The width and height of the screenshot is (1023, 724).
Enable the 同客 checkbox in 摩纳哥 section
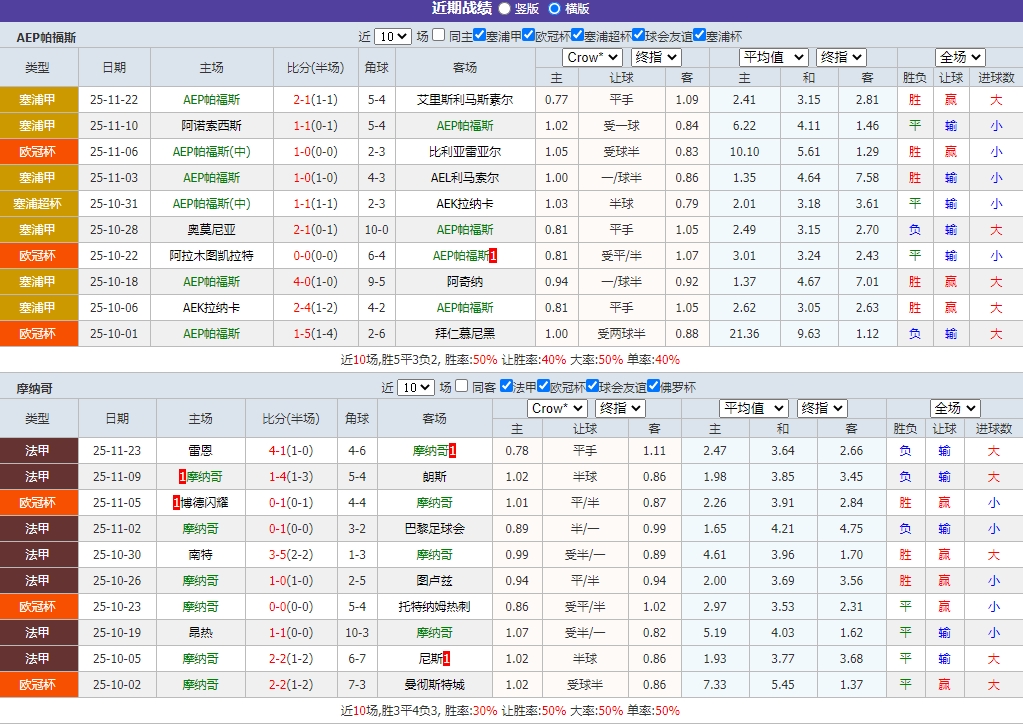pos(462,387)
